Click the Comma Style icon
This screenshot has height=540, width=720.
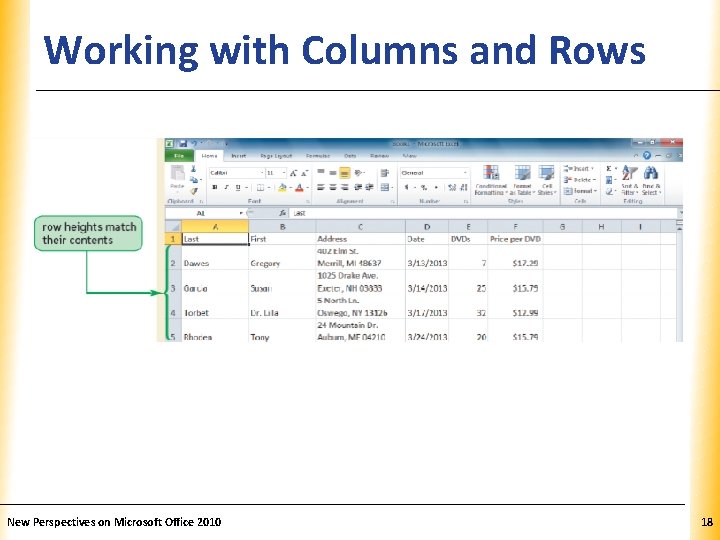[436, 187]
